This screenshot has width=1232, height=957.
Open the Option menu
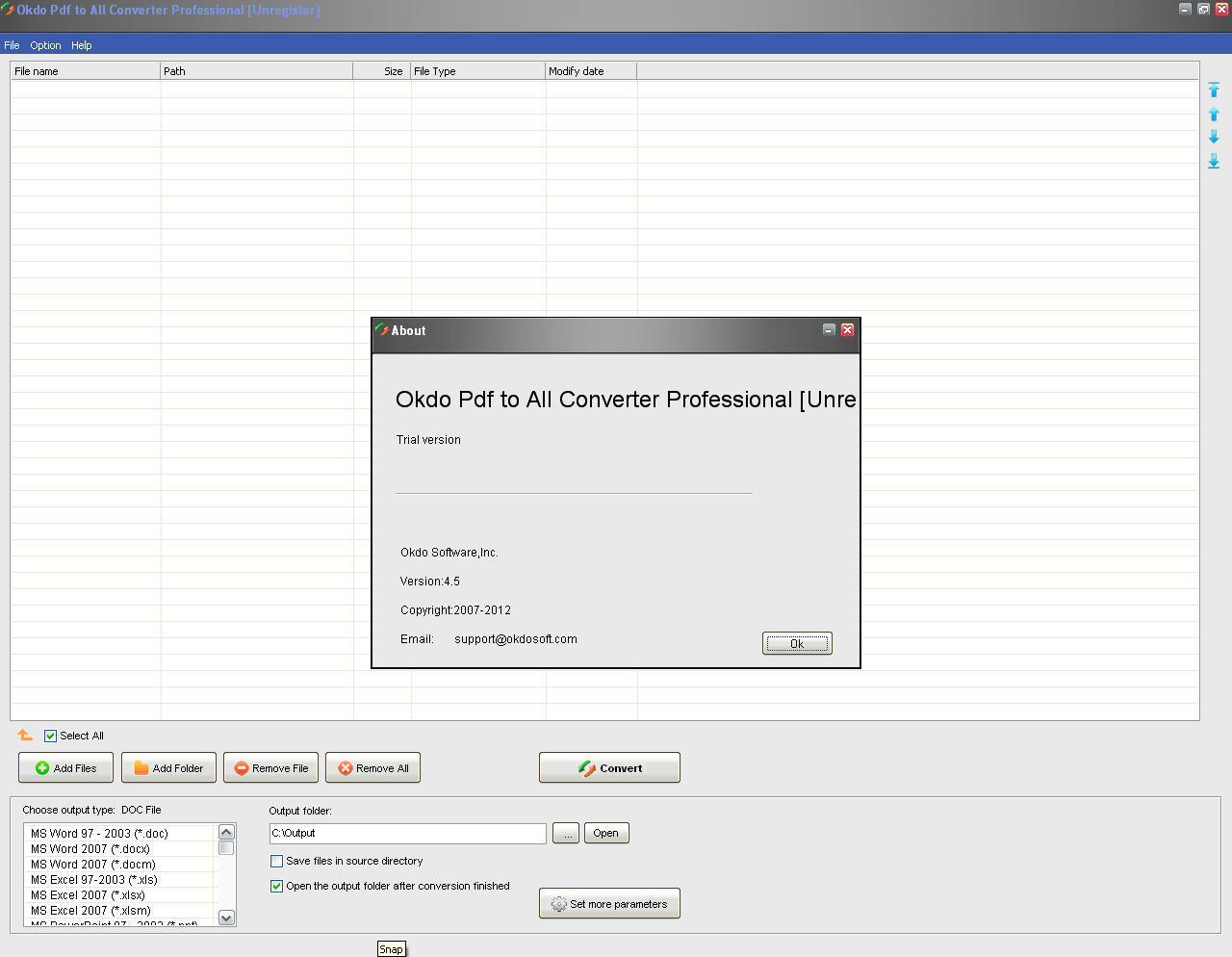[45, 45]
